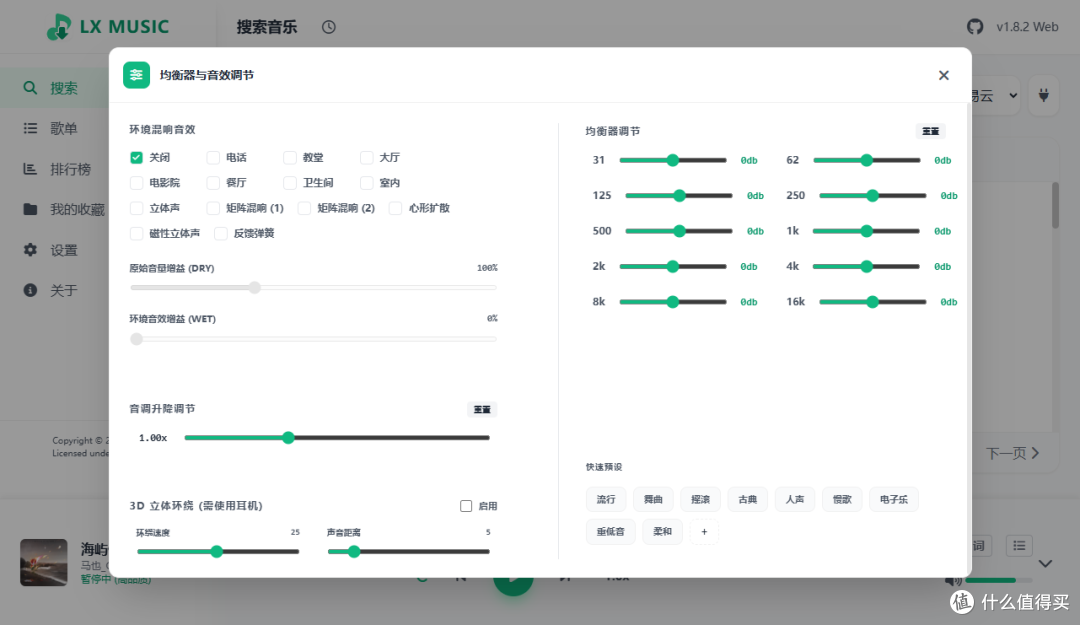This screenshot has height=625, width=1080.
Task: Apply the 舞曲 dance preset
Action: [653, 499]
